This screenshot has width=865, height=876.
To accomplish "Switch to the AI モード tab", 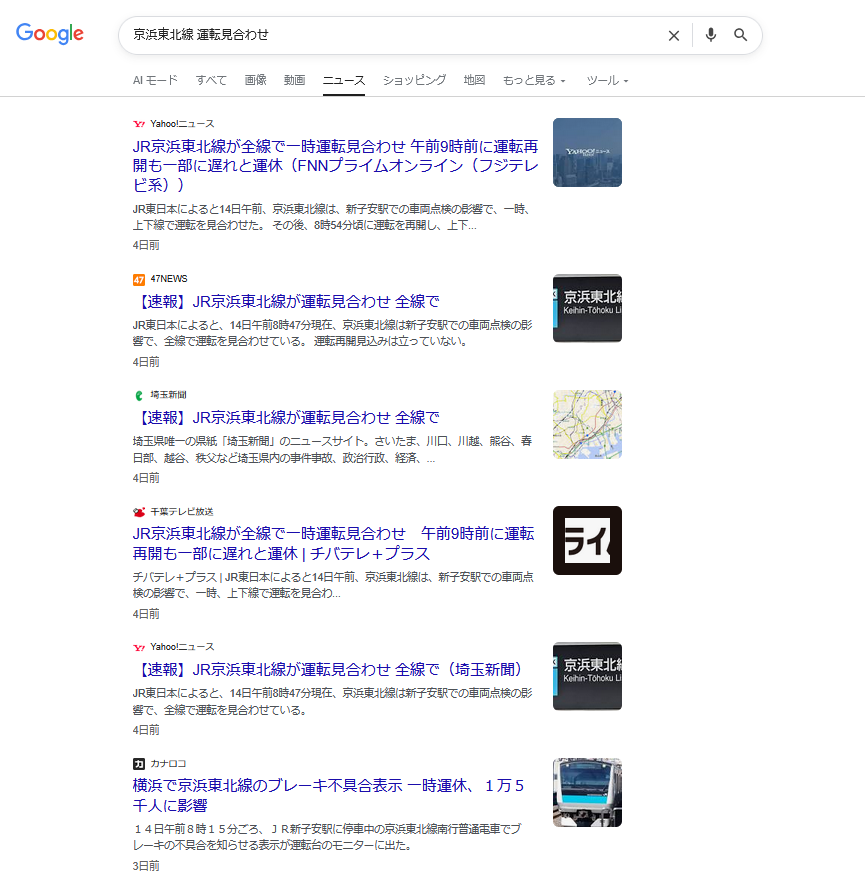I will (155, 80).
